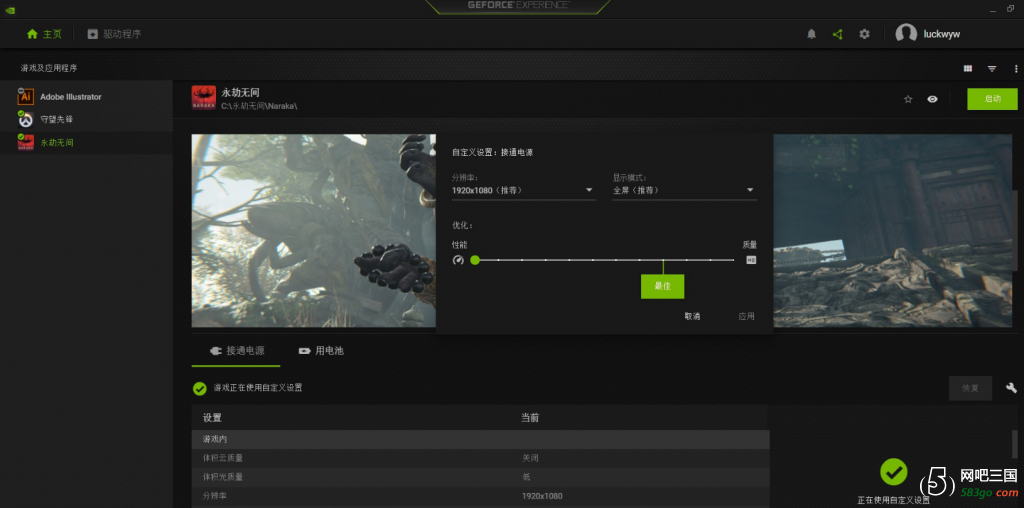
Task: Select Adobe Illustrator in the games list
Action: pos(86,97)
